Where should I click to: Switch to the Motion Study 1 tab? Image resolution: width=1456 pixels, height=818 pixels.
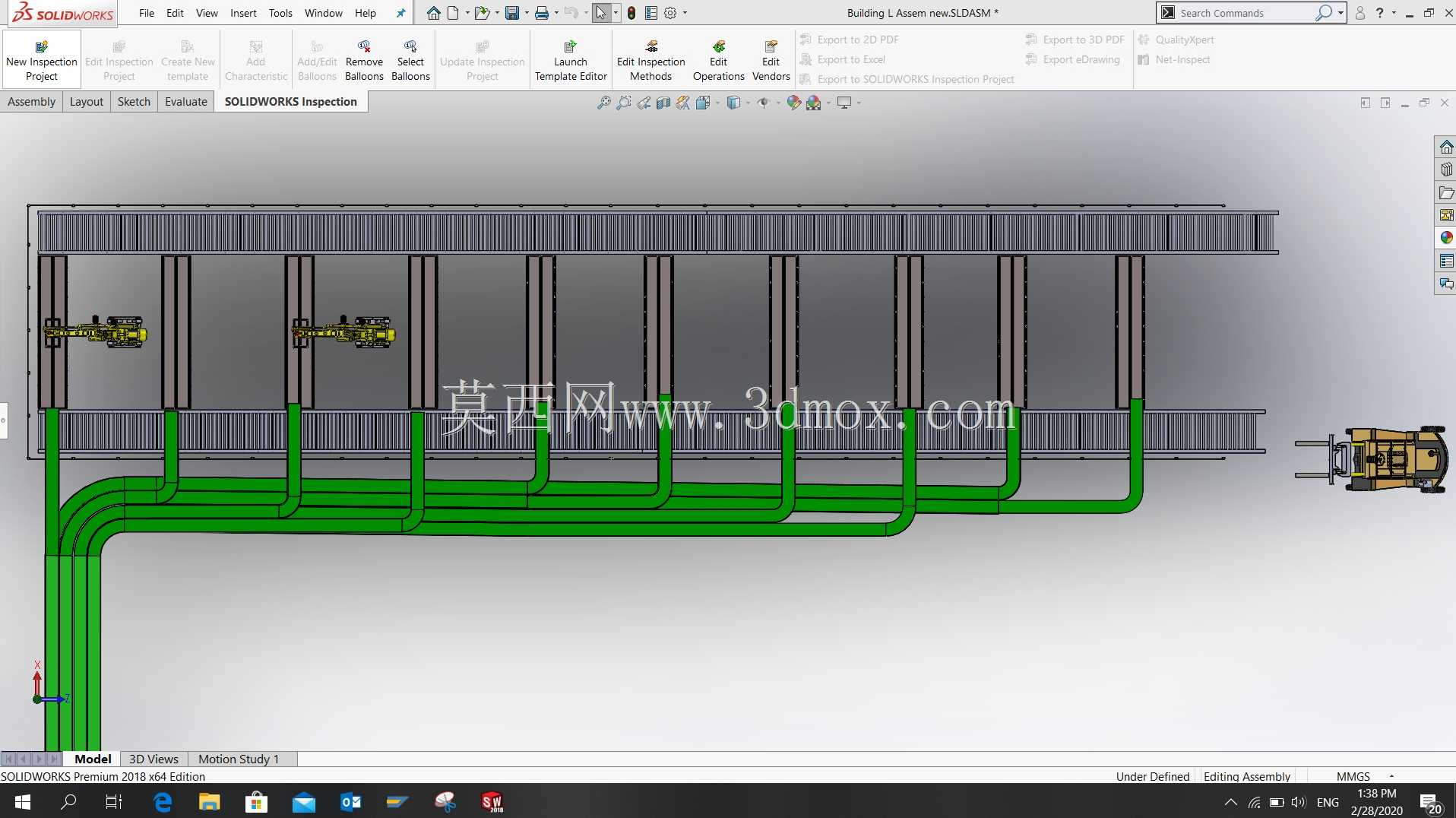tap(239, 759)
